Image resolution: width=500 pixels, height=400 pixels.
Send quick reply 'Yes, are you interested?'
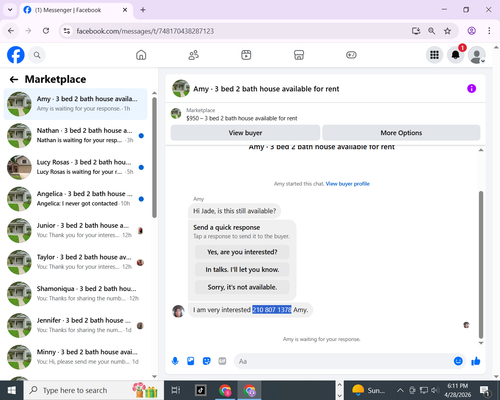pyautogui.click(x=242, y=252)
